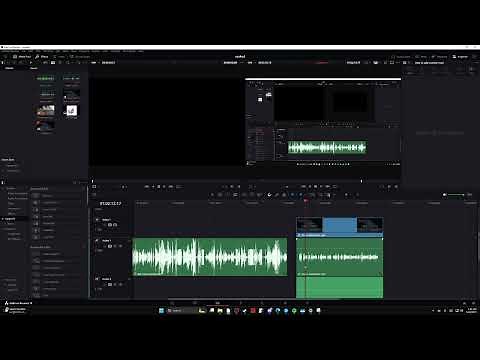Switch to the Fairlight page tab
The width and height of the screenshot is (480, 360).
coord(285,303)
